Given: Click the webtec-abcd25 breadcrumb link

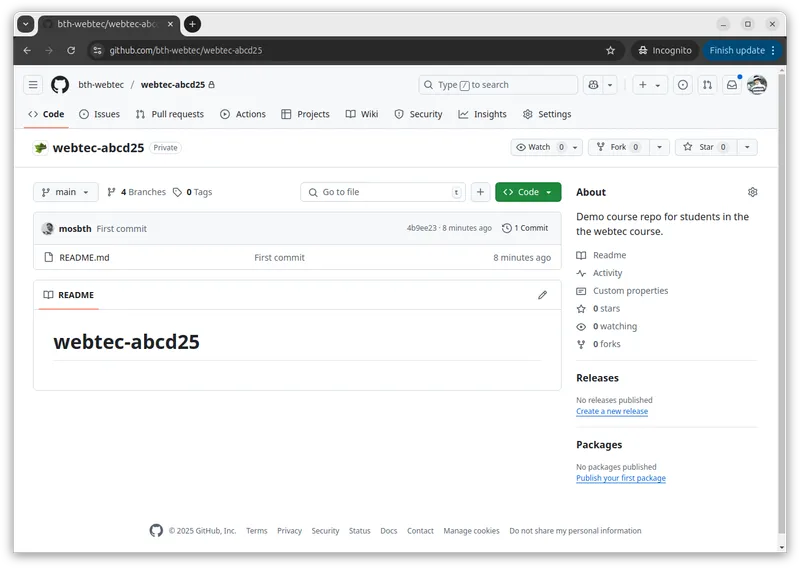Looking at the screenshot, I should coord(173,85).
